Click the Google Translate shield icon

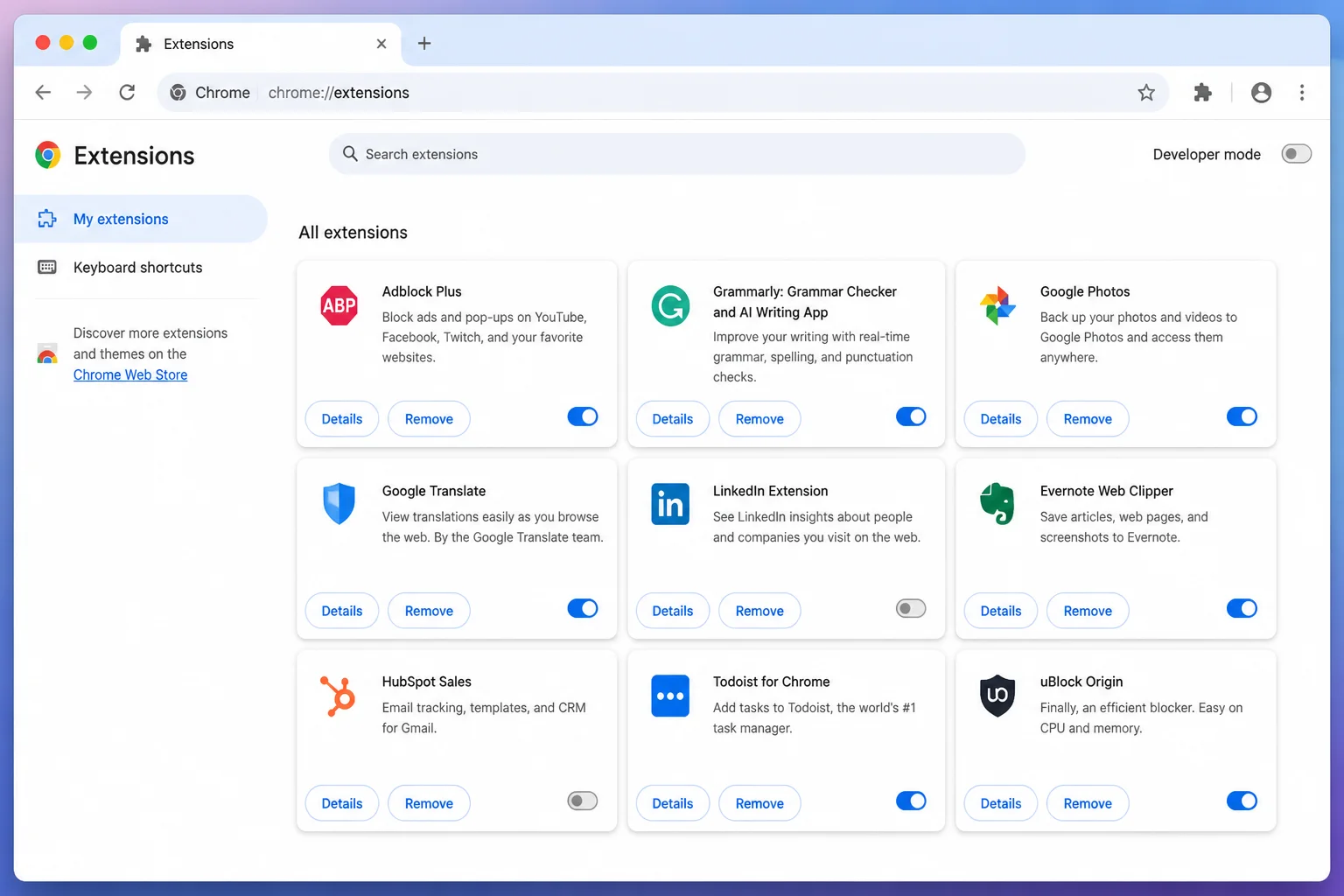point(339,503)
